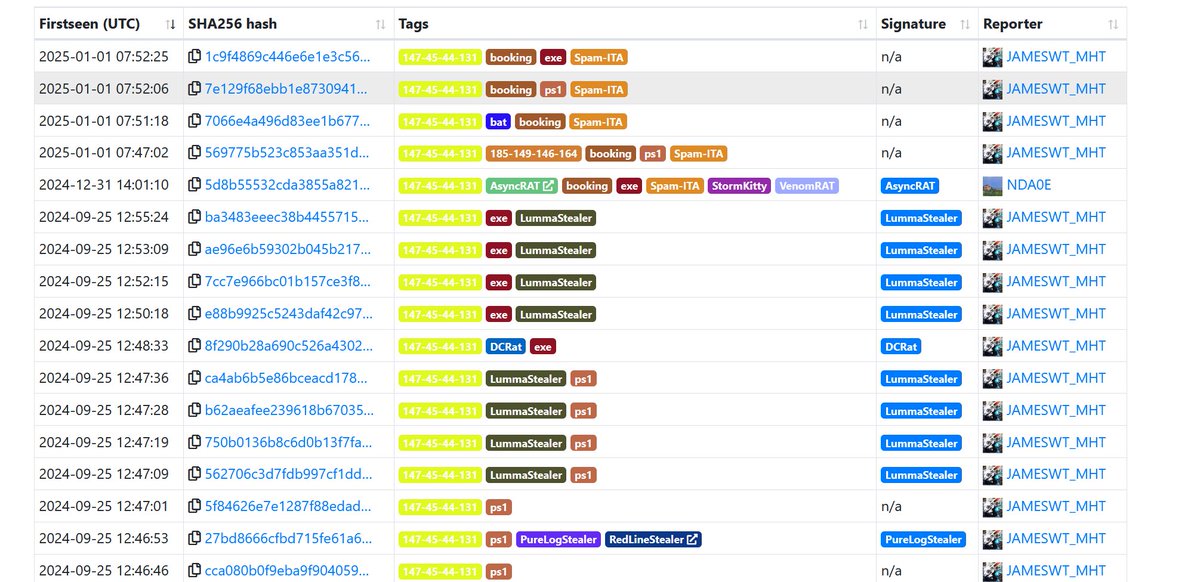Click the StormKitty tag
The height and width of the screenshot is (582, 1200).
coord(740,186)
